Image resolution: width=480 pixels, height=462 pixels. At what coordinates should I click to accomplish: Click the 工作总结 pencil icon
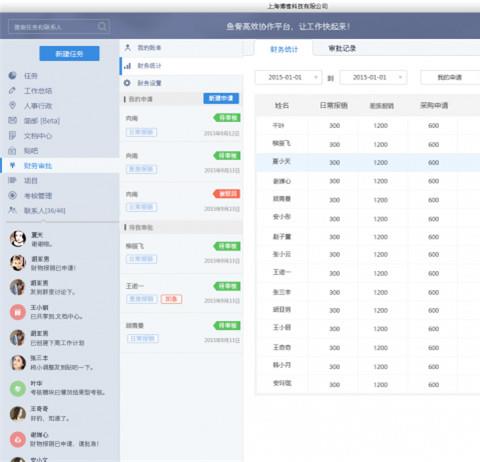[12, 91]
